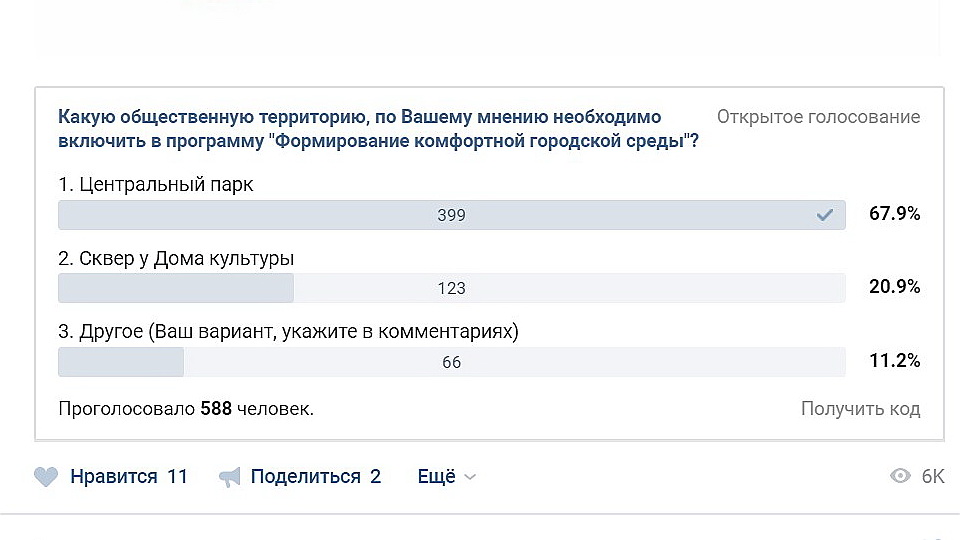Select the Другое poll option
The height and width of the screenshot is (540, 960).
click(x=288, y=331)
